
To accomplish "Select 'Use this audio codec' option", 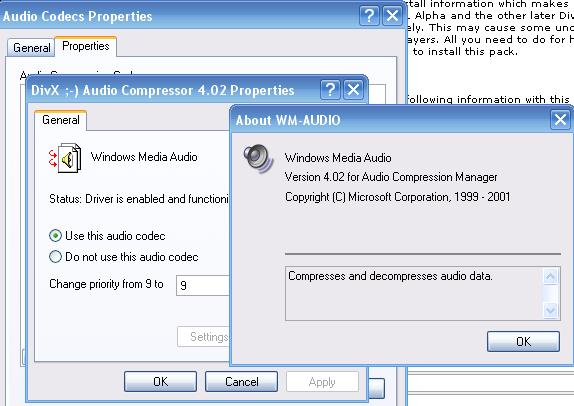I will pyautogui.click(x=107, y=236).
